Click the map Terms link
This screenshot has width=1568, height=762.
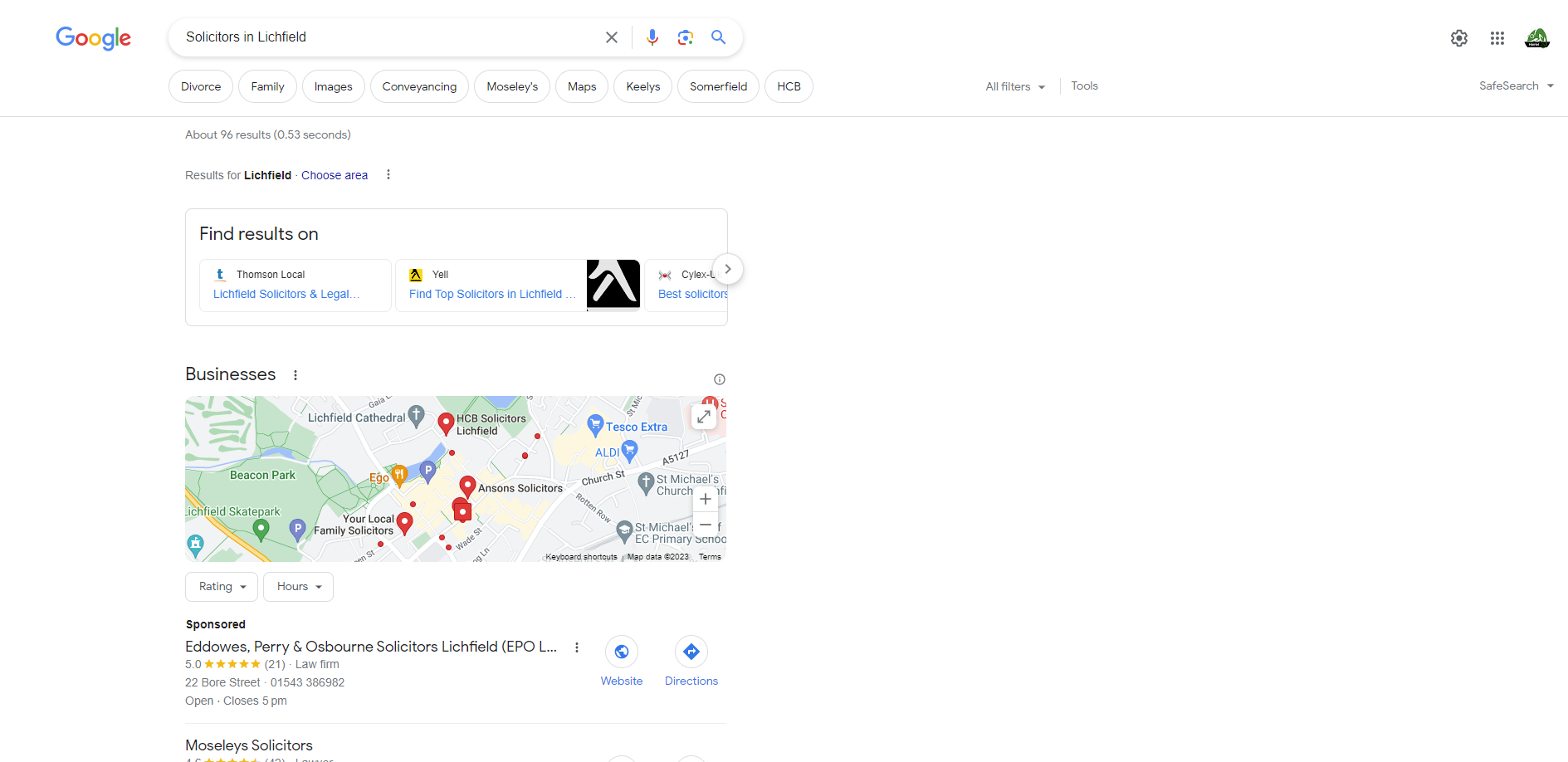[x=710, y=557]
